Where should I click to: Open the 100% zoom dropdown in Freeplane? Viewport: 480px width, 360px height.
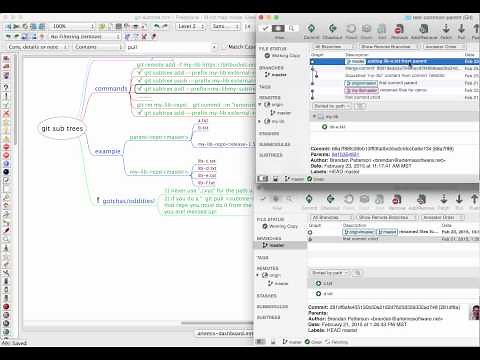[73, 26]
